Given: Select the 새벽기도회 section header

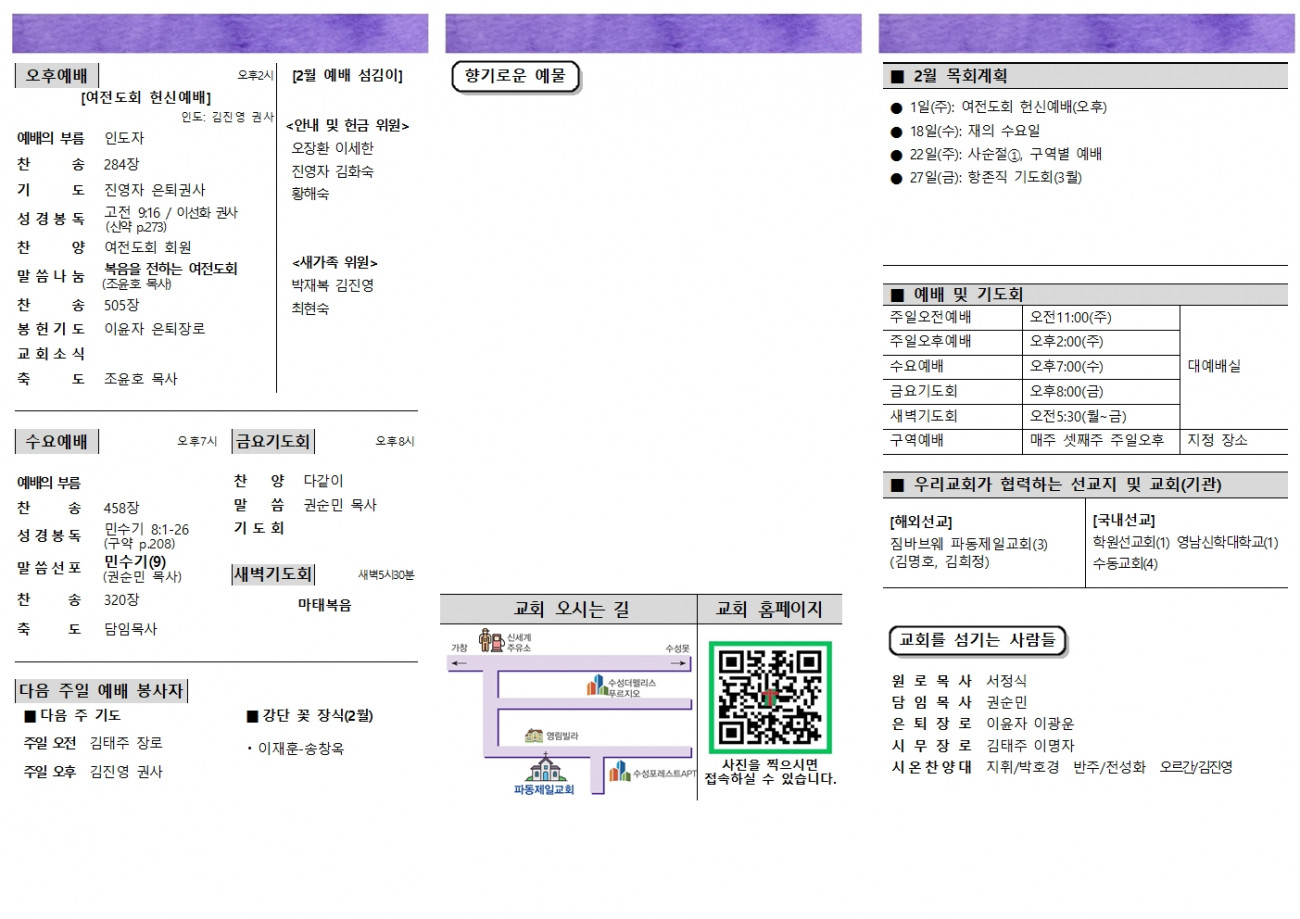Looking at the screenshot, I should [273, 574].
